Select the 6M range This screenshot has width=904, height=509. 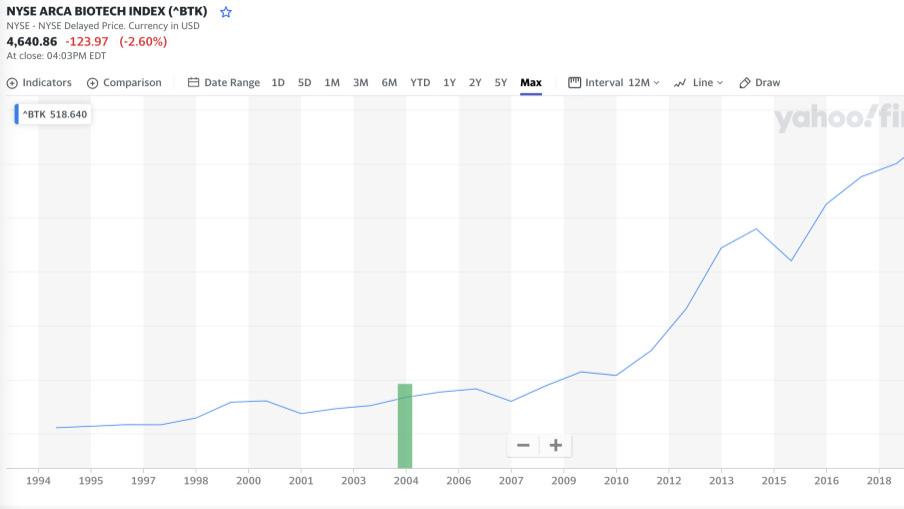[389, 82]
